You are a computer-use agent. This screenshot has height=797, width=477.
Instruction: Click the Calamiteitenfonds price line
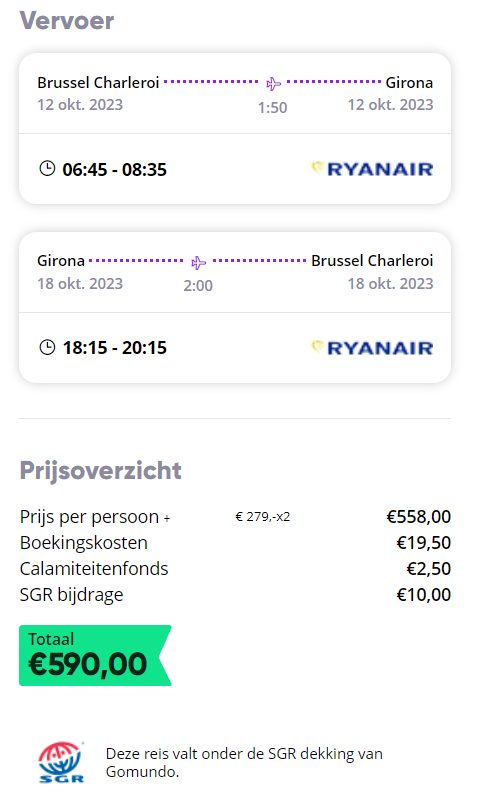[235, 569]
